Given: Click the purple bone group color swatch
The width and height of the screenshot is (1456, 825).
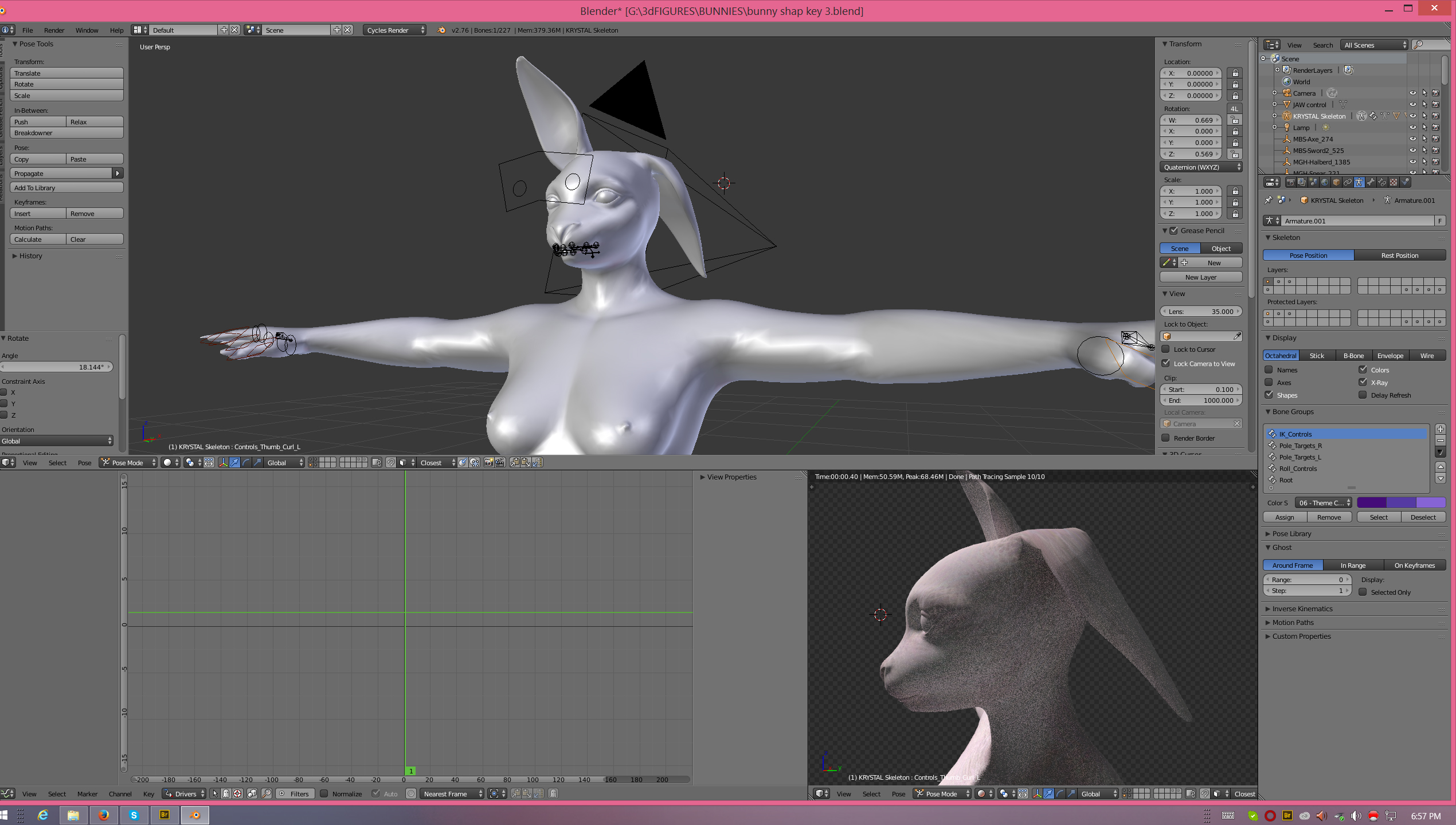Looking at the screenshot, I should [1372, 502].
